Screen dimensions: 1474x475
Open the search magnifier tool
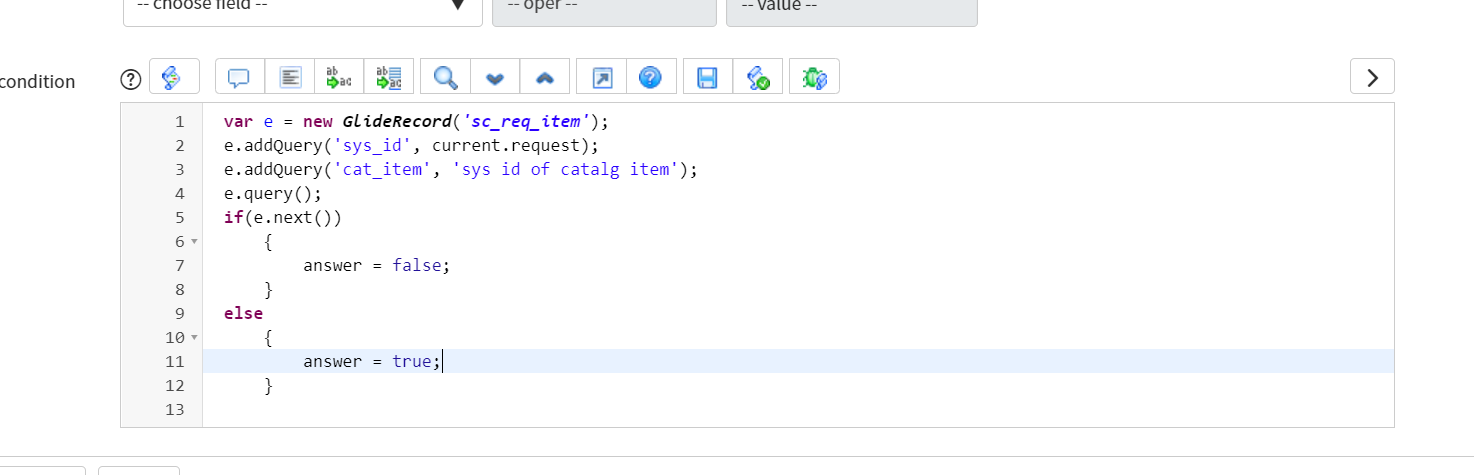click(445, 77)
